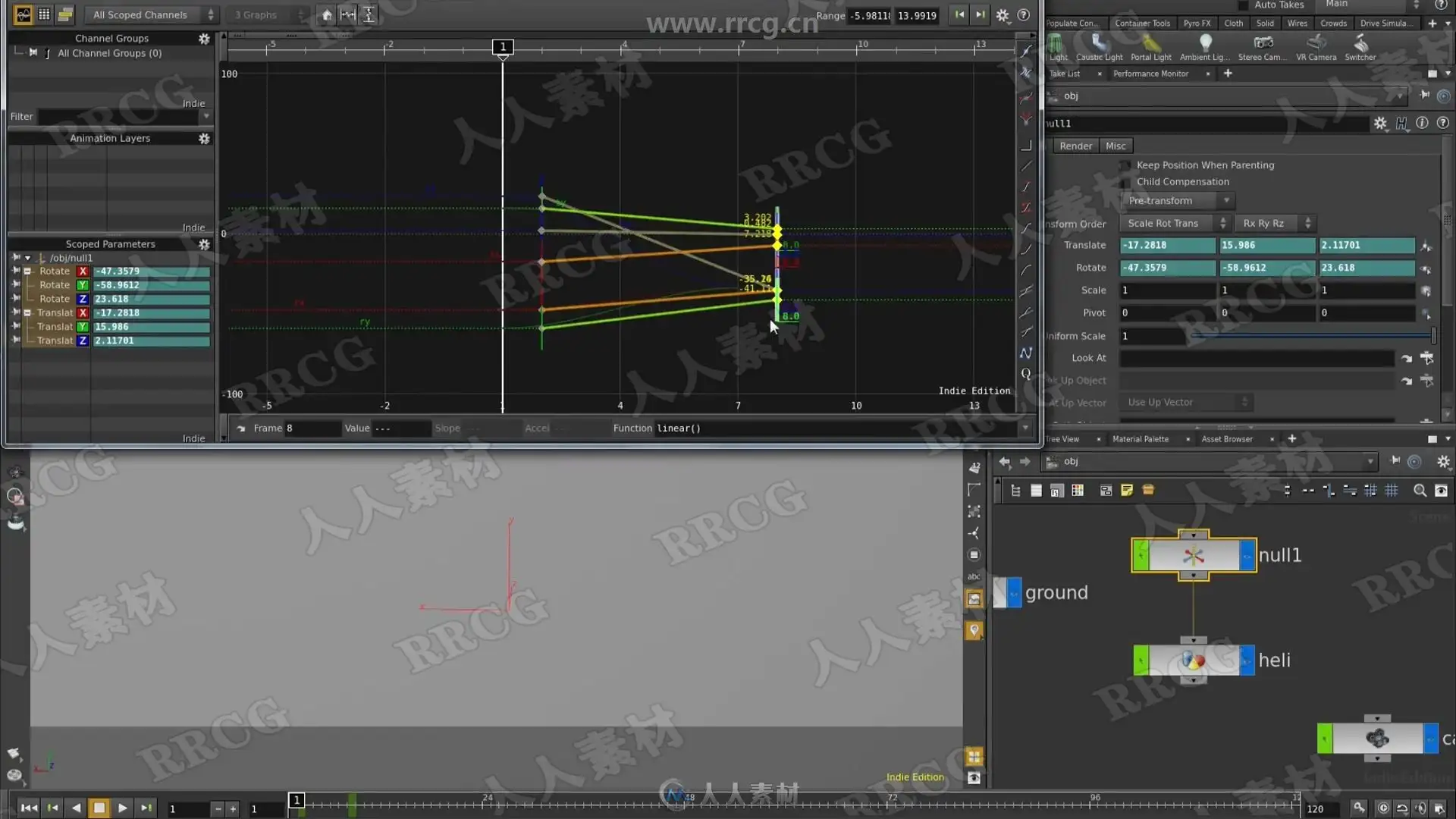Toggle Rotate X channel scope button
This screenshot has width=1456, height=819.
(83, 271)
